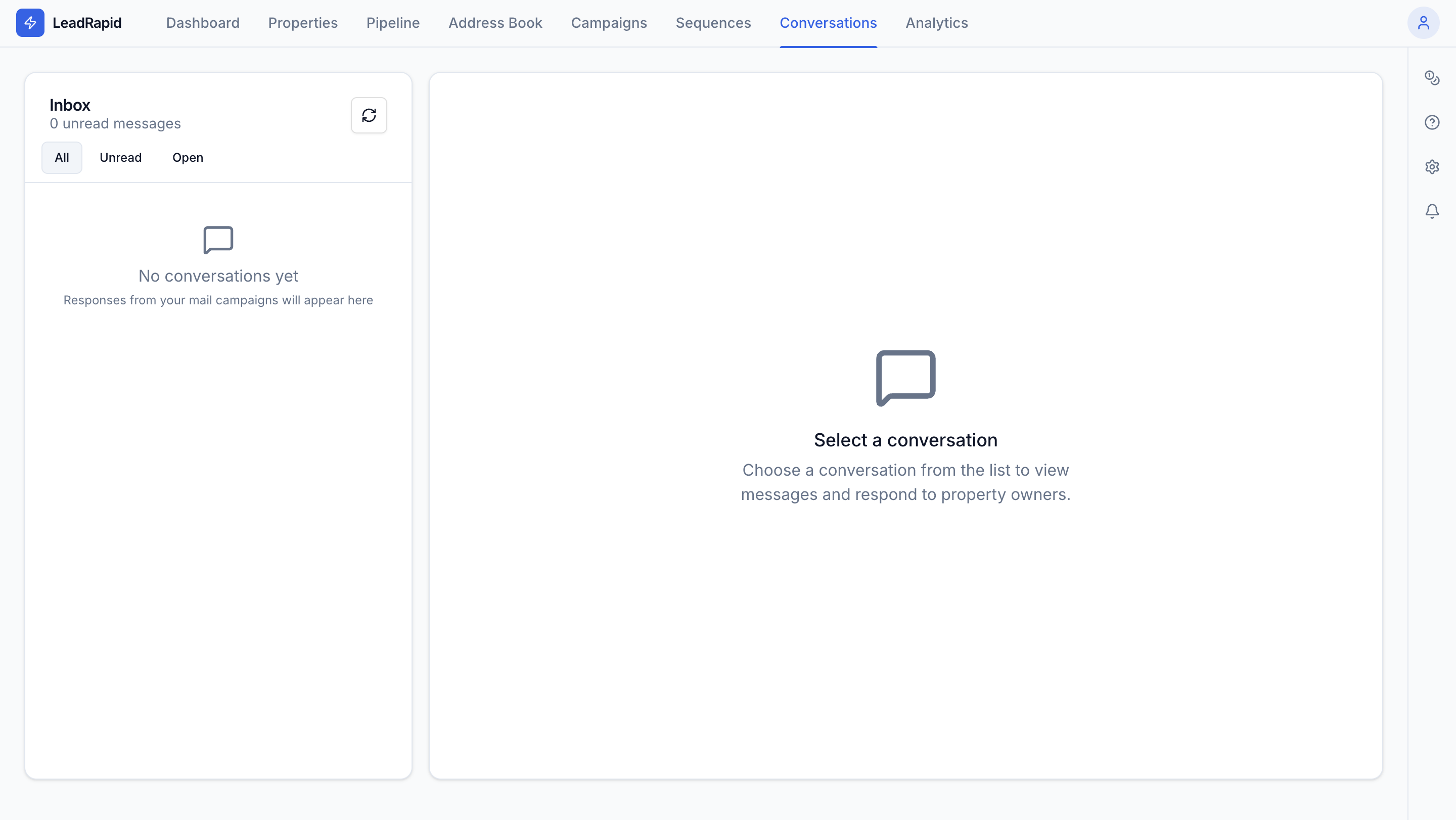Screen dimensions: 1456x820
Task: Open the Sequences page
Action: click(713, 23)
